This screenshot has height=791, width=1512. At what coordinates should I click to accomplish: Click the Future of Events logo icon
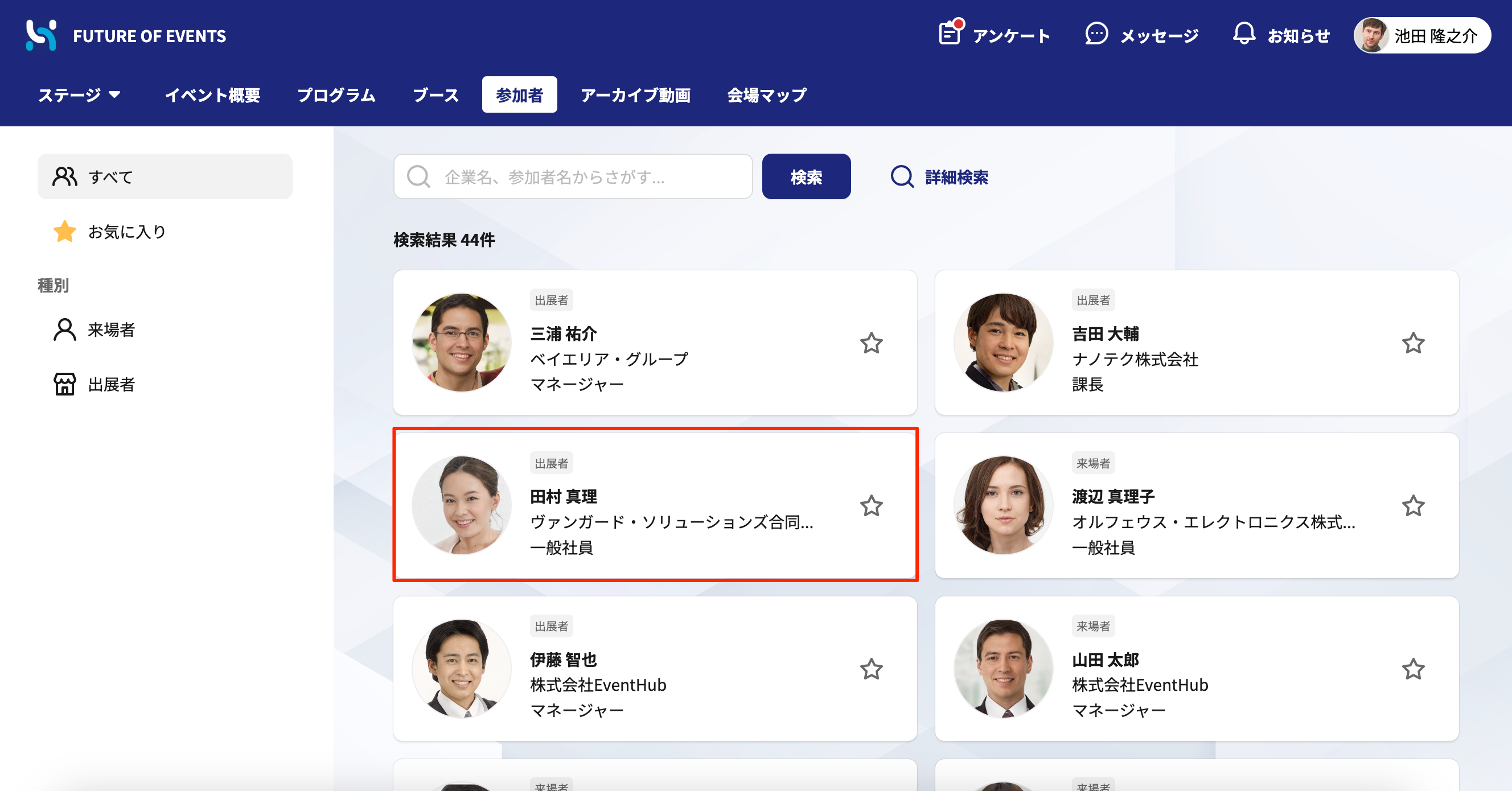41,35
